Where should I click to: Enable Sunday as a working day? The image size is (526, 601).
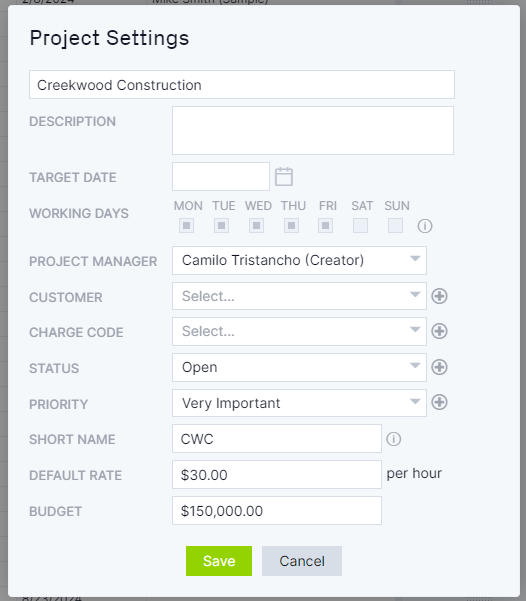(x=395, y=225)
